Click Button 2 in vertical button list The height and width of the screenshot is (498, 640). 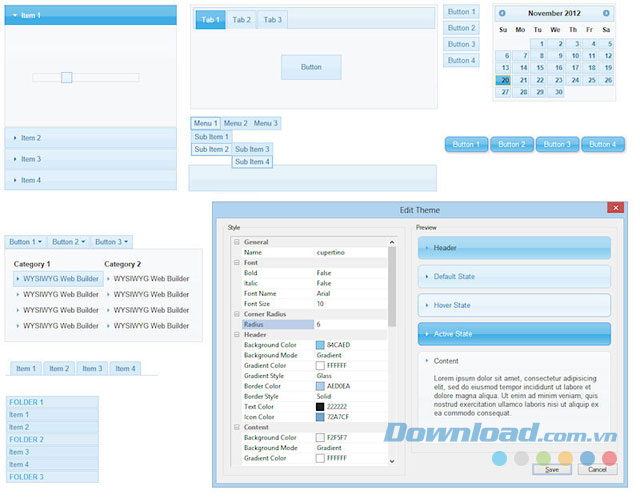(x=461, y=28)
